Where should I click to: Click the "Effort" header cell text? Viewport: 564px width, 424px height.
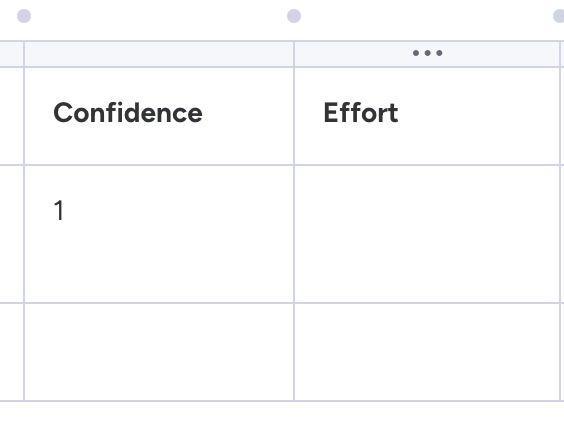tap(361, 113)
